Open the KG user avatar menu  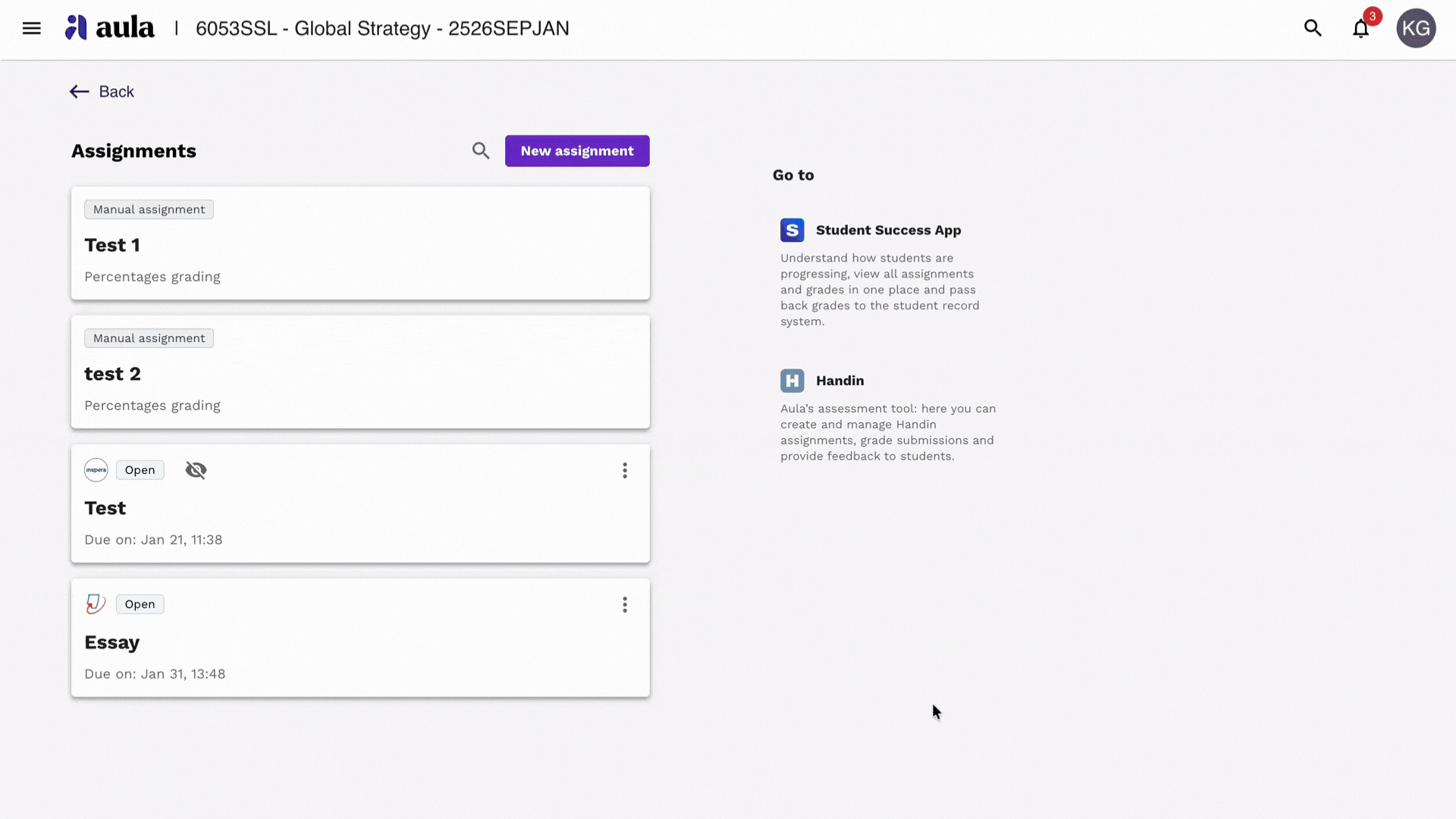pyautogui.click(x=1416, y=28)
